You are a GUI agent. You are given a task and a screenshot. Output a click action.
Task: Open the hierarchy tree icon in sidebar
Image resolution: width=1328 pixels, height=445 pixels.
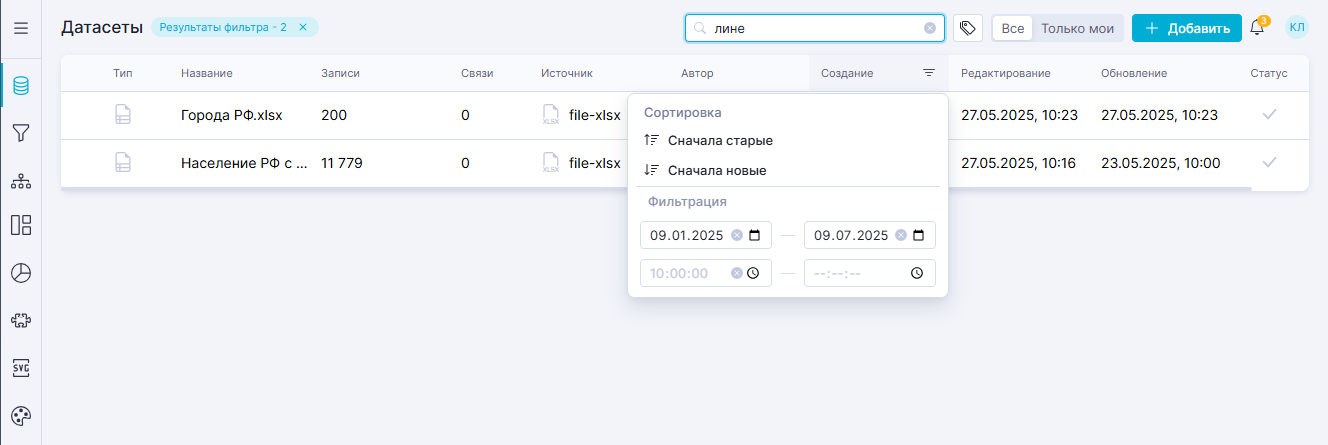click(20, 180)
